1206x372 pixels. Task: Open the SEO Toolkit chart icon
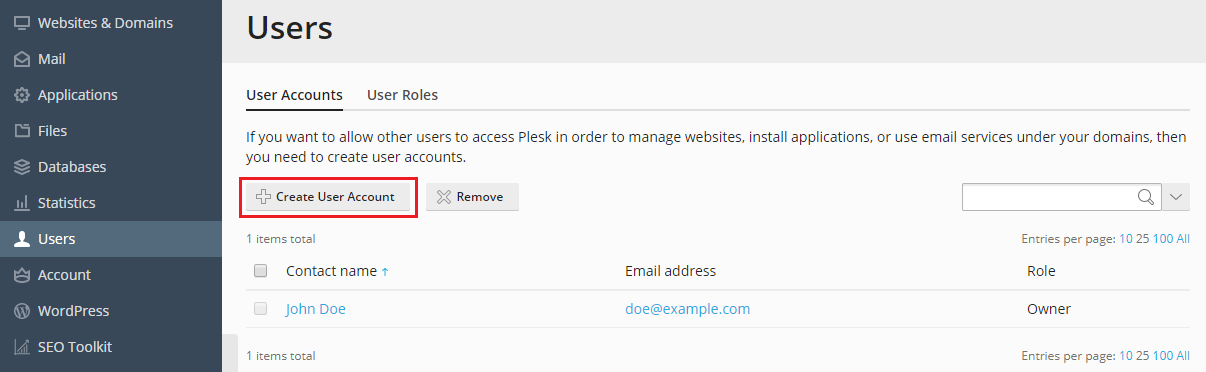click(21, 347)
